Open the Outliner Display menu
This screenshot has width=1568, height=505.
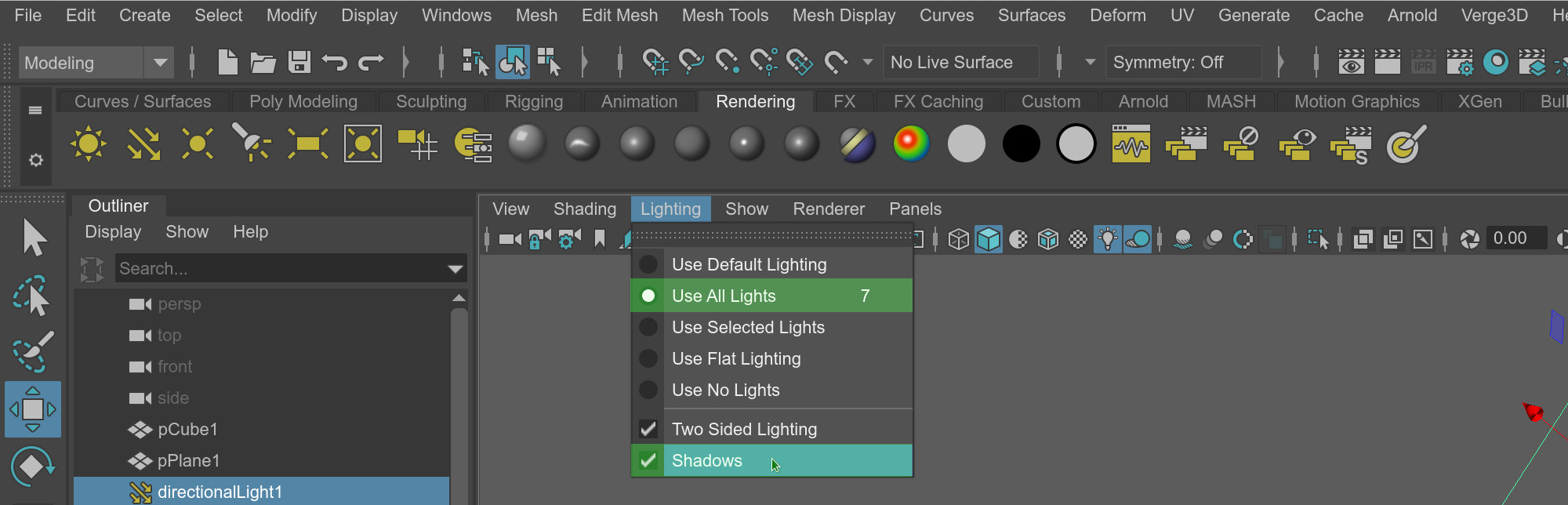113,231
